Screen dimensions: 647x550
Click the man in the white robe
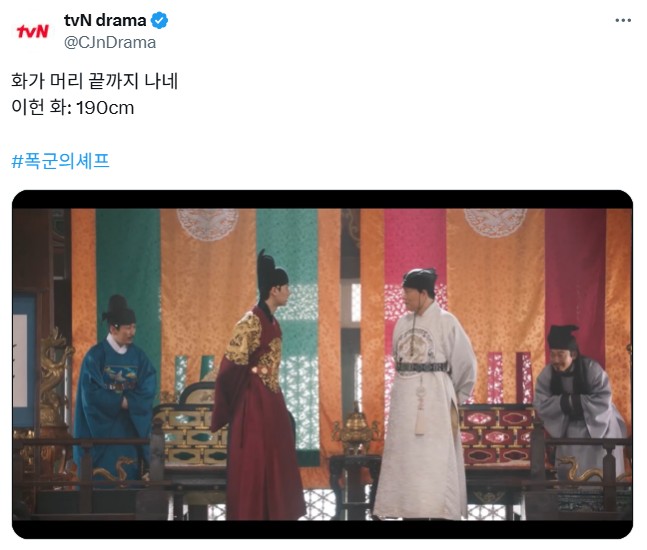[x=425, y=392]
